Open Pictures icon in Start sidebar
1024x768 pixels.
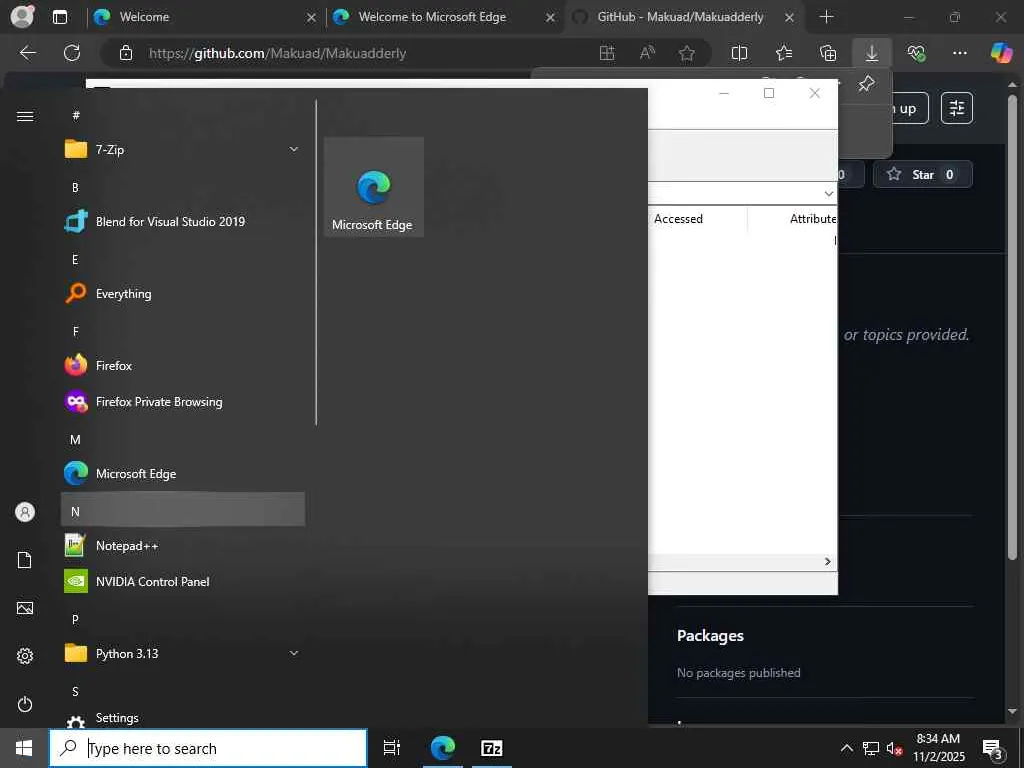(25, 608)
